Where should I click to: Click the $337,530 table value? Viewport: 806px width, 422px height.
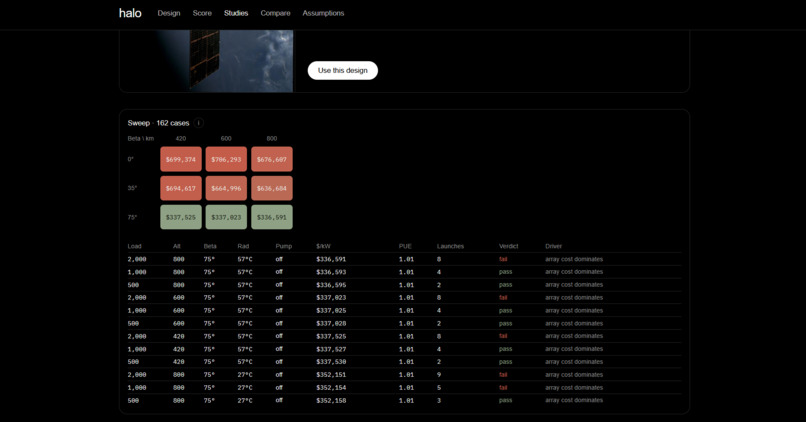click(331, 362)
